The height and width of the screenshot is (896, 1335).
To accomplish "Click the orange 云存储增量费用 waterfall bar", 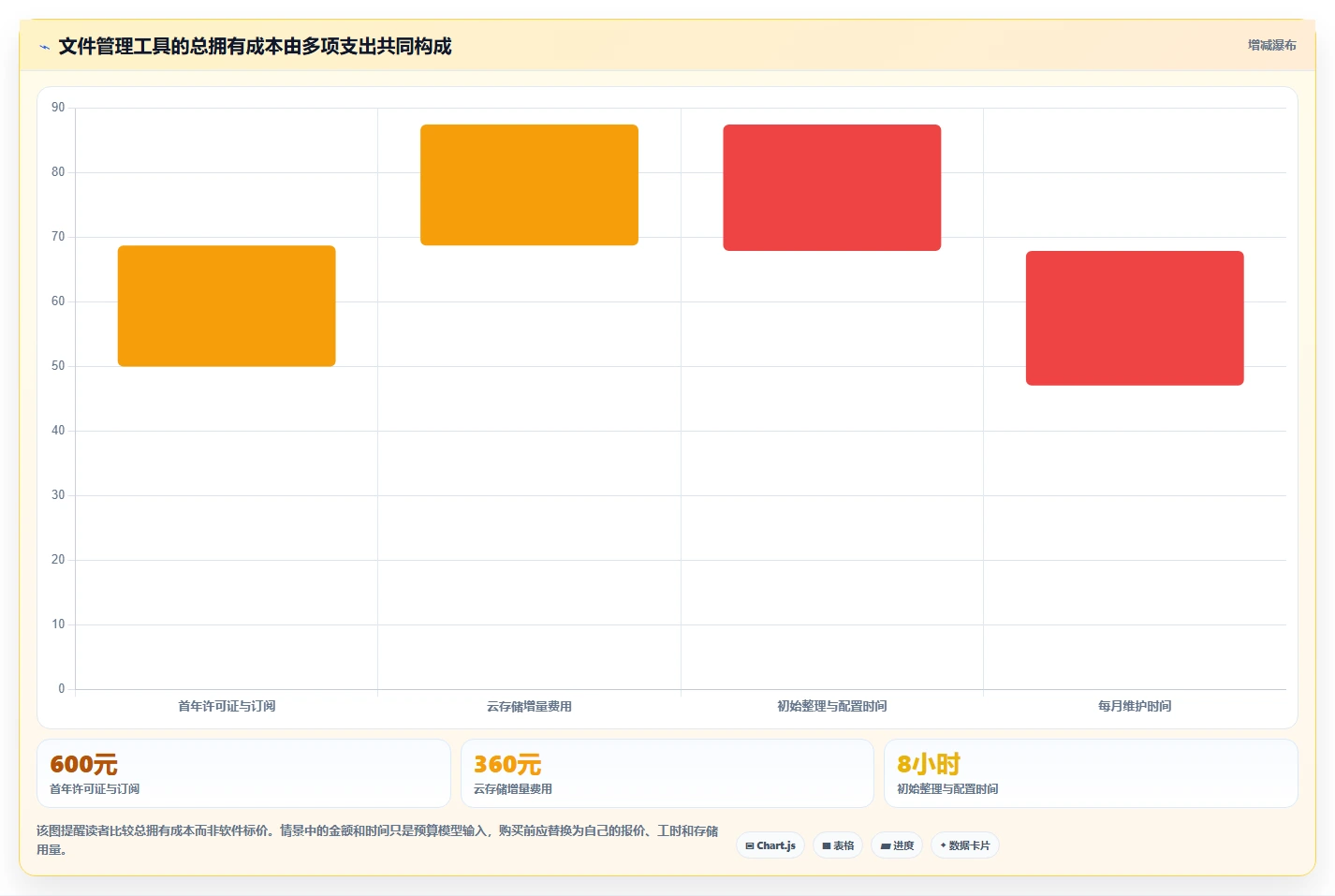I will click(529, 185).
